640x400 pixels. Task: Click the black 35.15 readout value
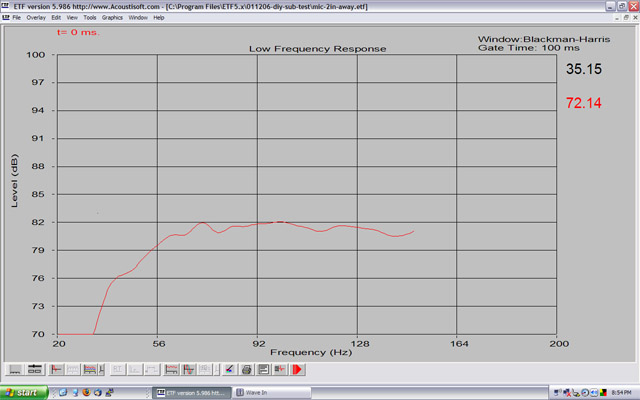(x=584, y=69)
